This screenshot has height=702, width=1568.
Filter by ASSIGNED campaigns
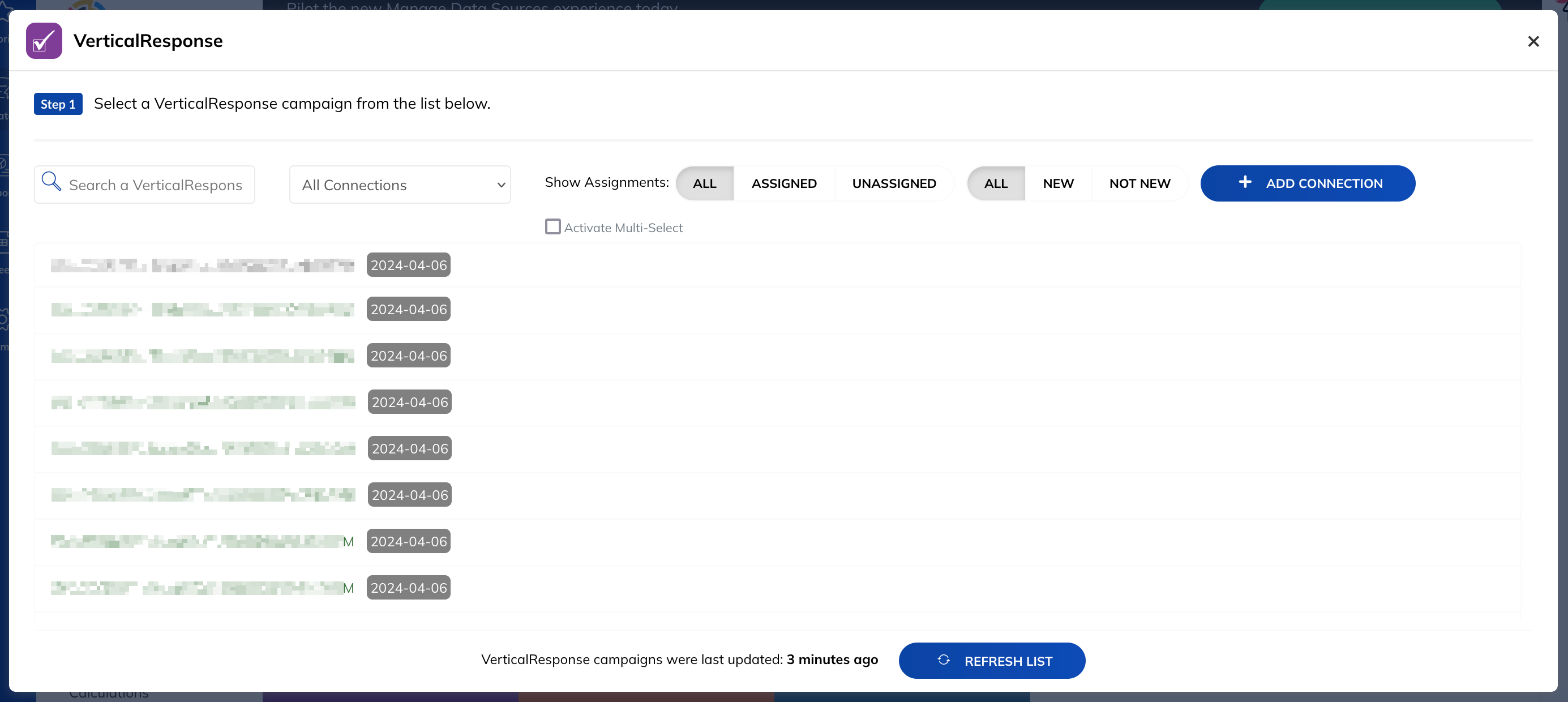click(x=784, y=183)
